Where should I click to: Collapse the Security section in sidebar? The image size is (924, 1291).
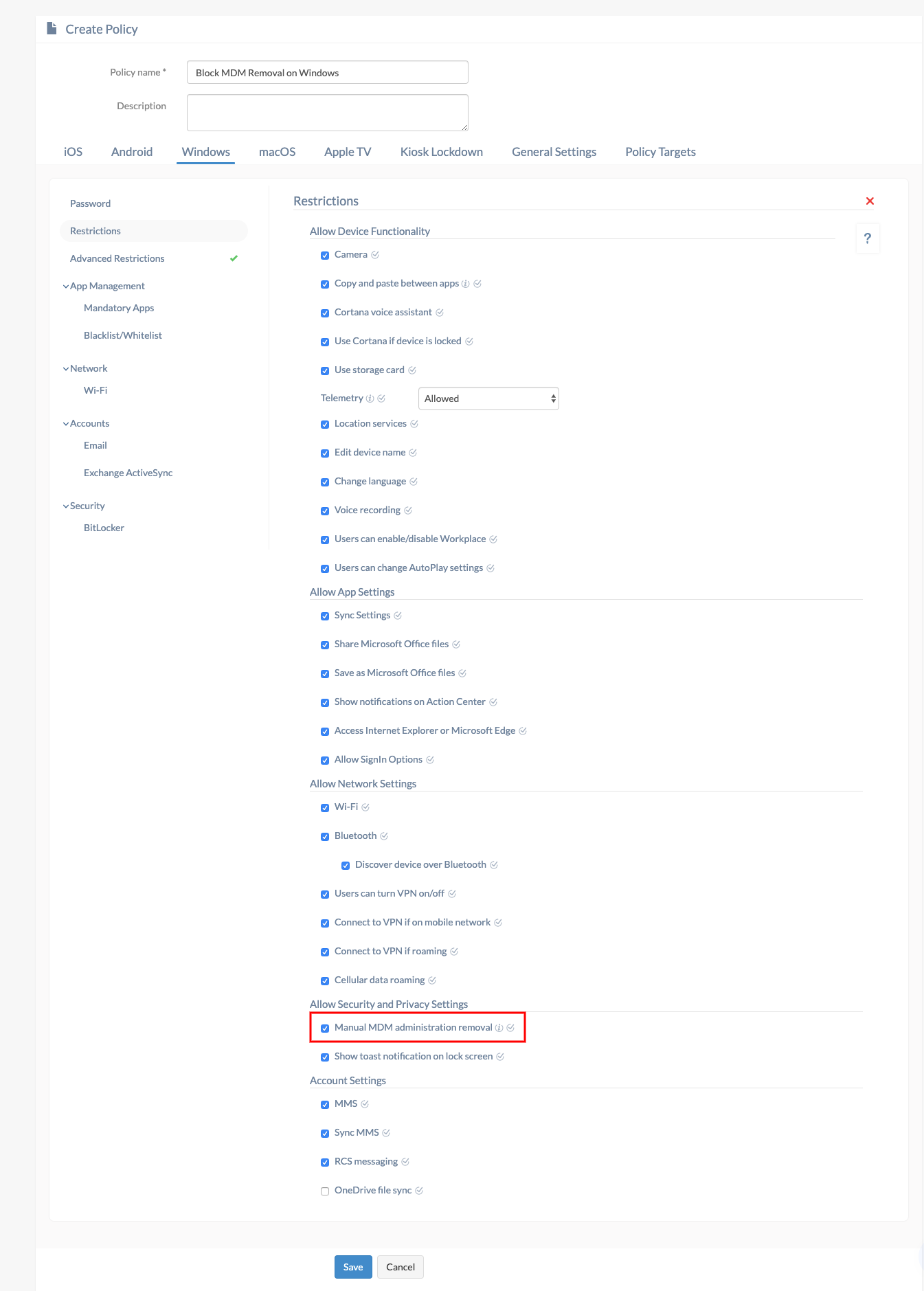click(x=66, y=506)
